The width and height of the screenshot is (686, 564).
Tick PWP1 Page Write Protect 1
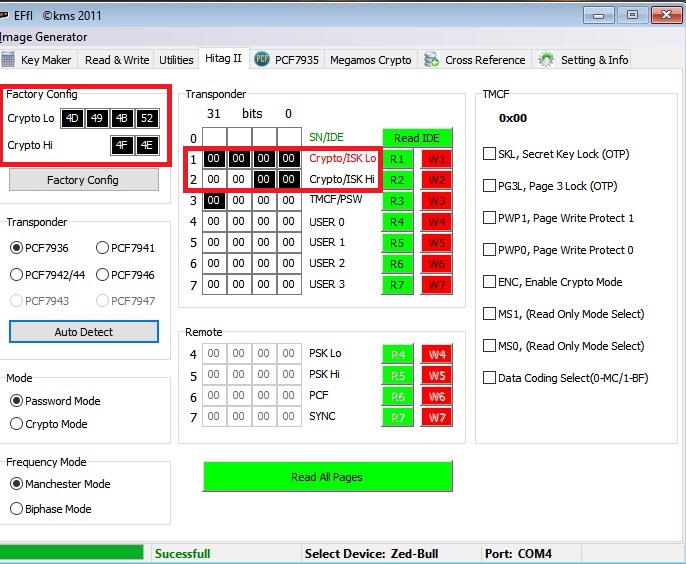click(490, 218)
